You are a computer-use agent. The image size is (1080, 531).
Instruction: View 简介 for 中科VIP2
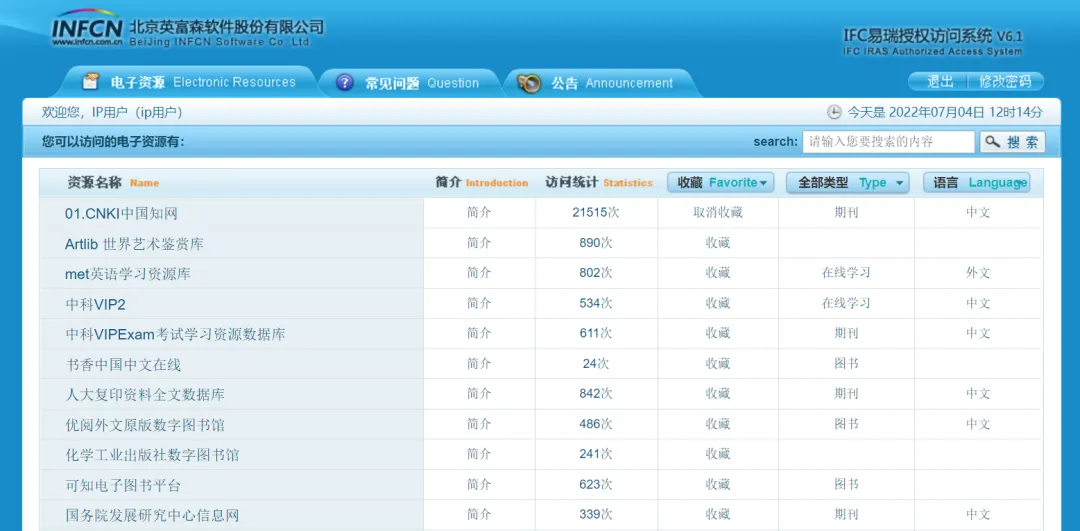point(479,303)
